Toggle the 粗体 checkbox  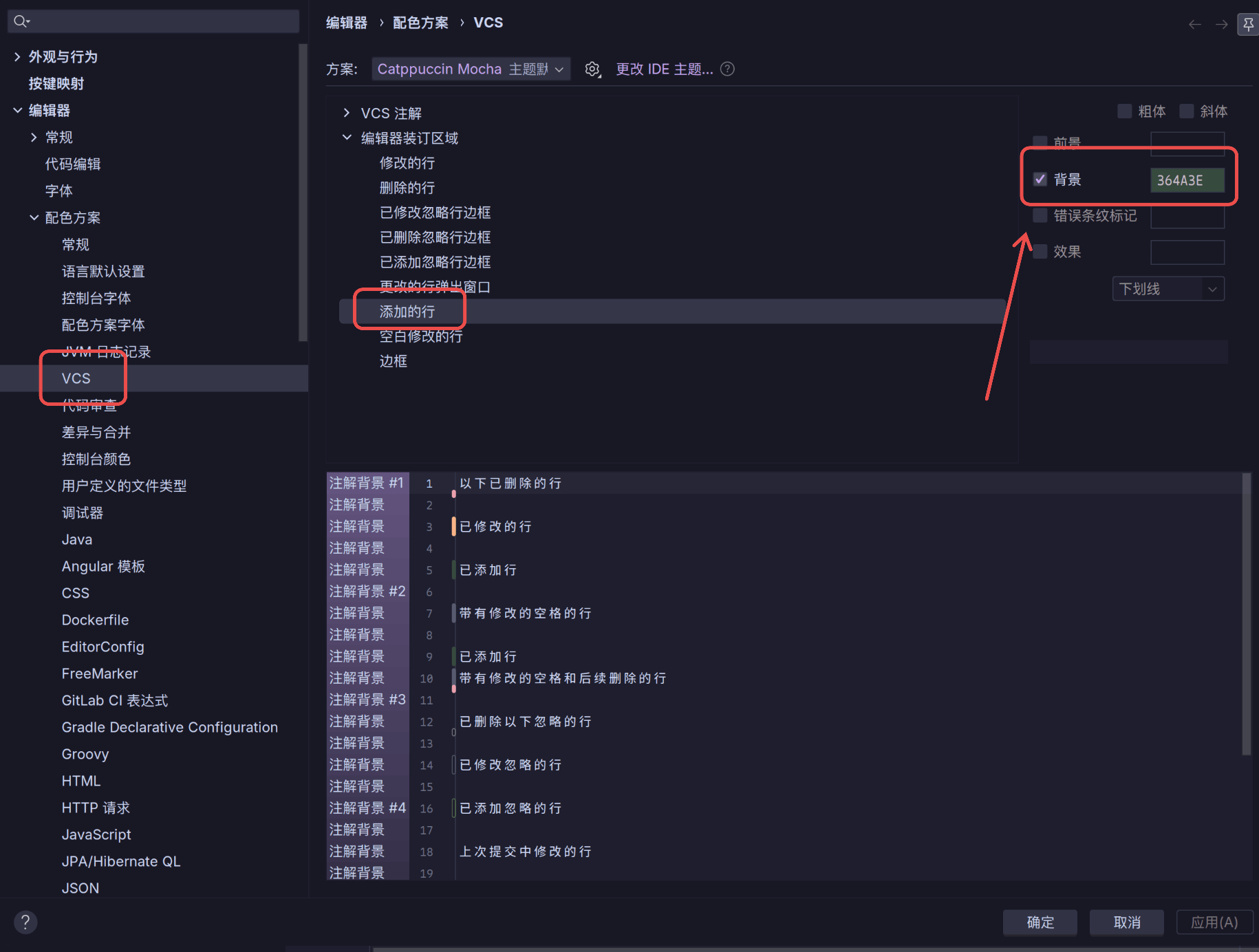(1125, 111)
